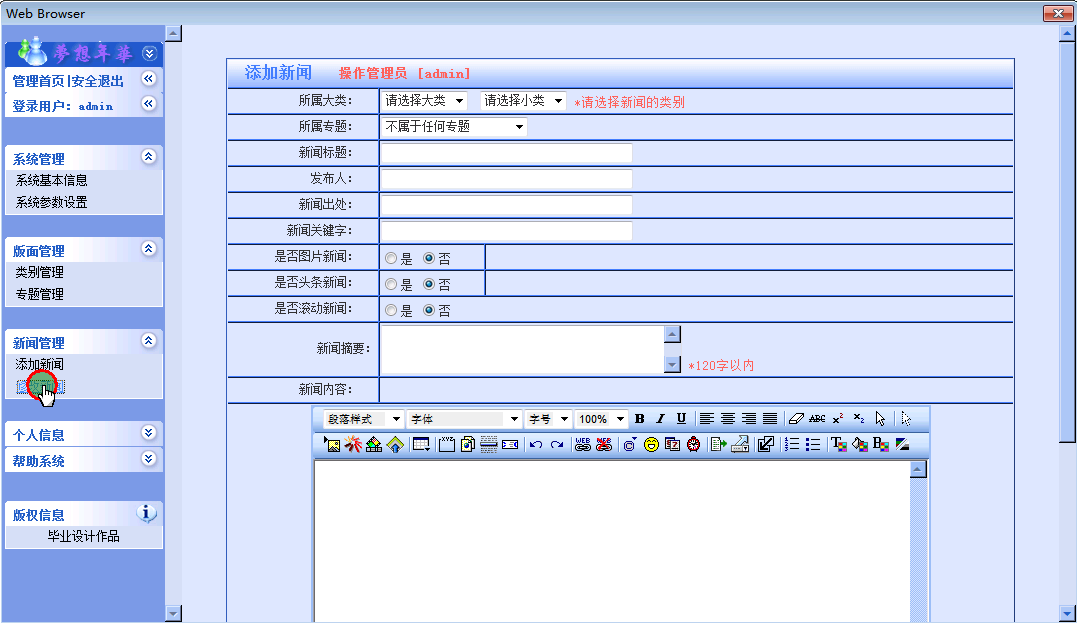The height and width of the screenshot is (623, 1077).
Task: Click the 新闻标题 input field
Action: [x=506, y=153]
